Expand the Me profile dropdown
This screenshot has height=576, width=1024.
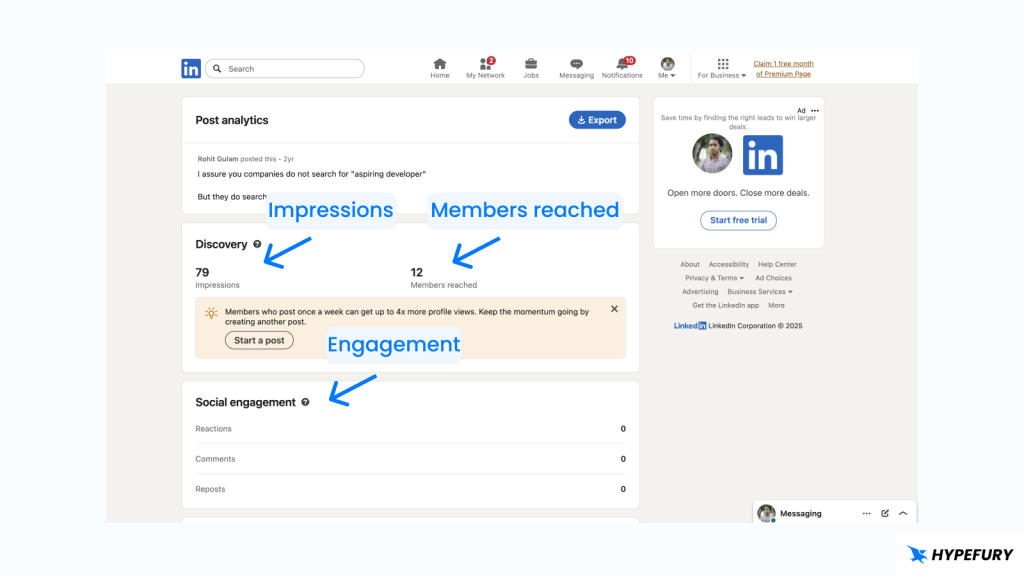(667, 68)
